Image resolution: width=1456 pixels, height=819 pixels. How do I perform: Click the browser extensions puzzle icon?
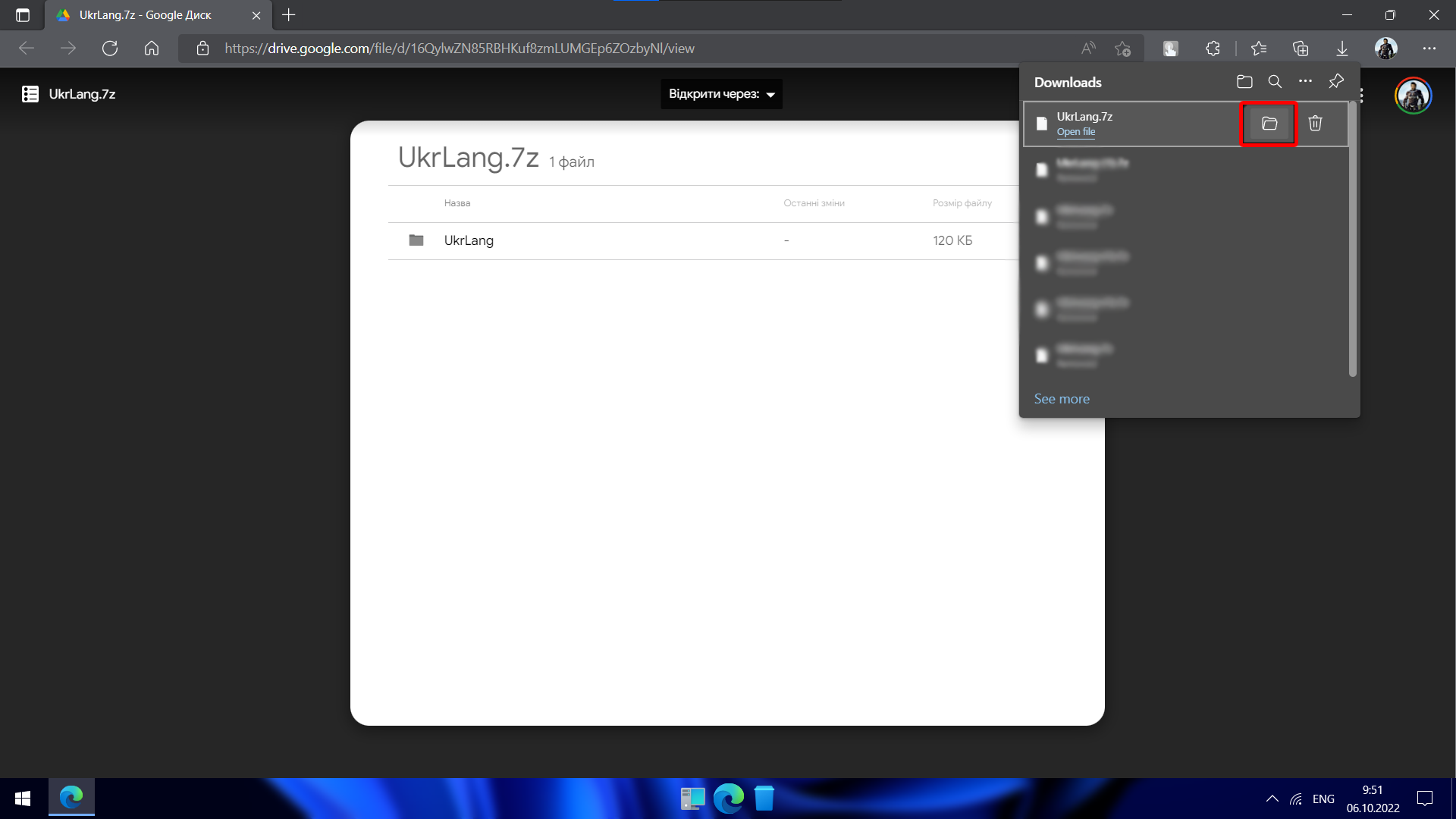[1213, 49]
